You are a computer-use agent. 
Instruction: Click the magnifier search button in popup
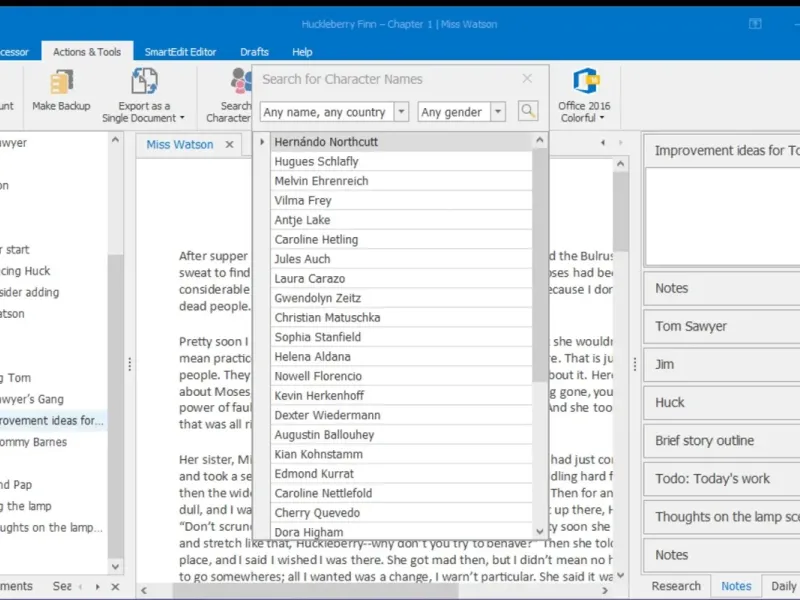pyautogui.click(x=527, y=112)
